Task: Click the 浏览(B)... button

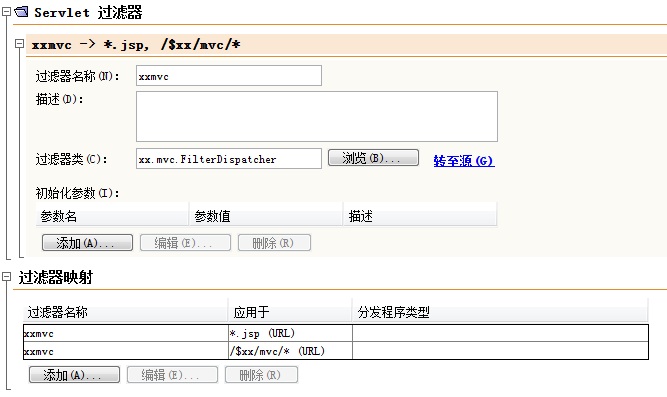Action: tap(373, 158)
